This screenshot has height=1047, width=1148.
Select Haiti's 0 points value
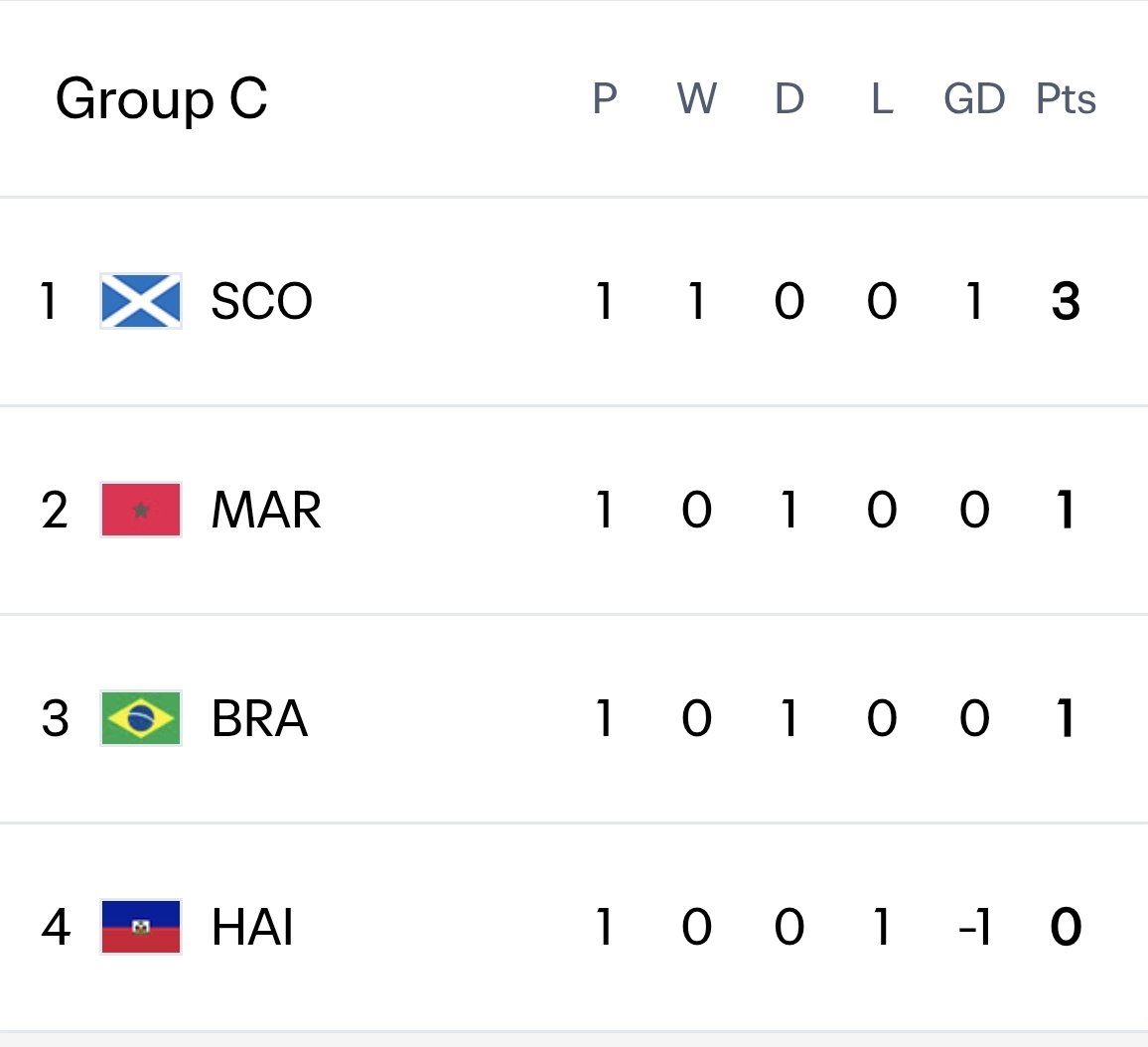click(x=1066, y=927)
